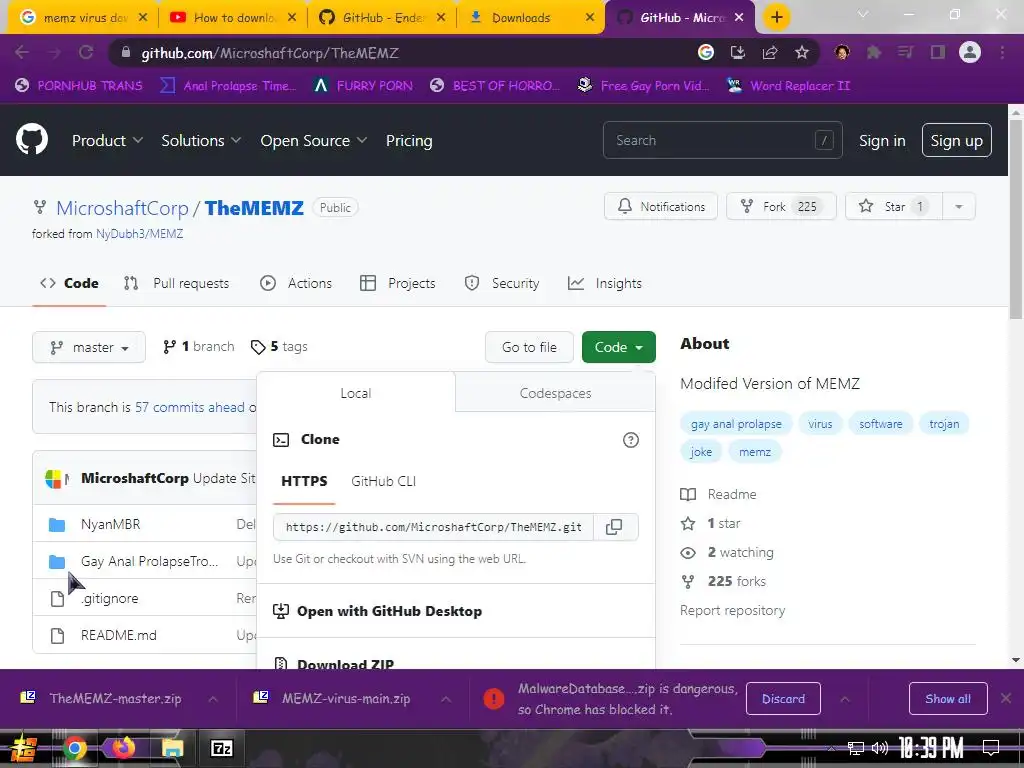Focus the GitHub search field
Image resolution: width=1024 pixels, height=768 pixels.
pos(722,140)
